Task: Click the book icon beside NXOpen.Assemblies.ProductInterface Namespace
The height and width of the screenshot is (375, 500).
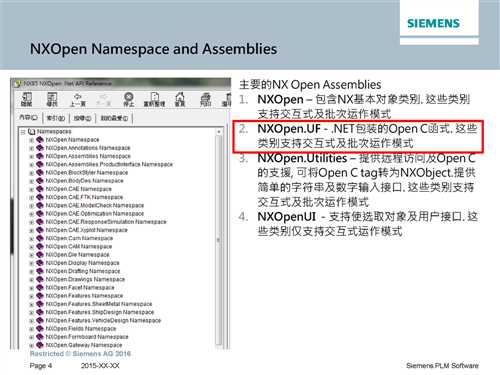Action: (x=40, y=164)
